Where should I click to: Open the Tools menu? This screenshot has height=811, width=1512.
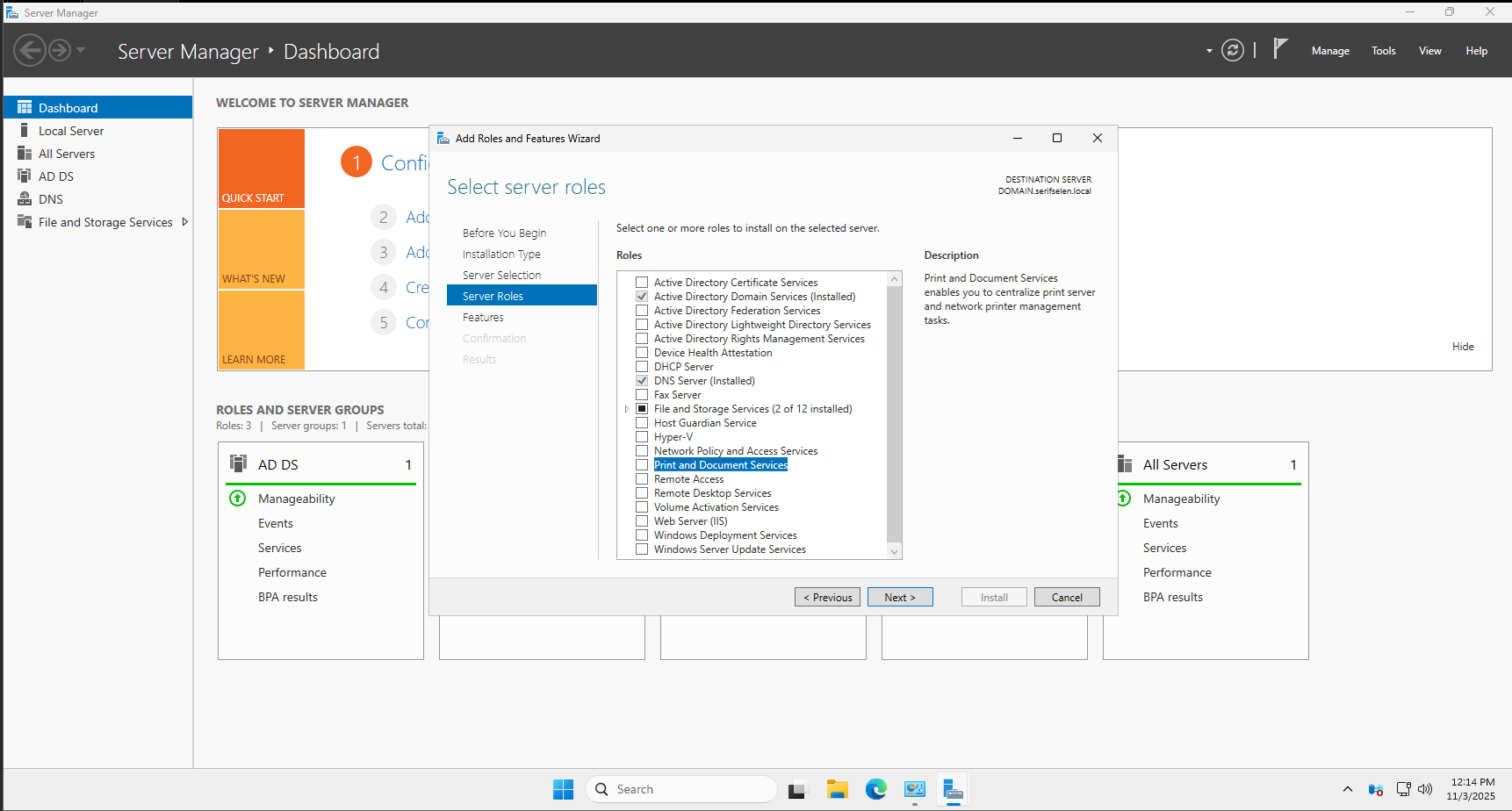pos(1383,51)
